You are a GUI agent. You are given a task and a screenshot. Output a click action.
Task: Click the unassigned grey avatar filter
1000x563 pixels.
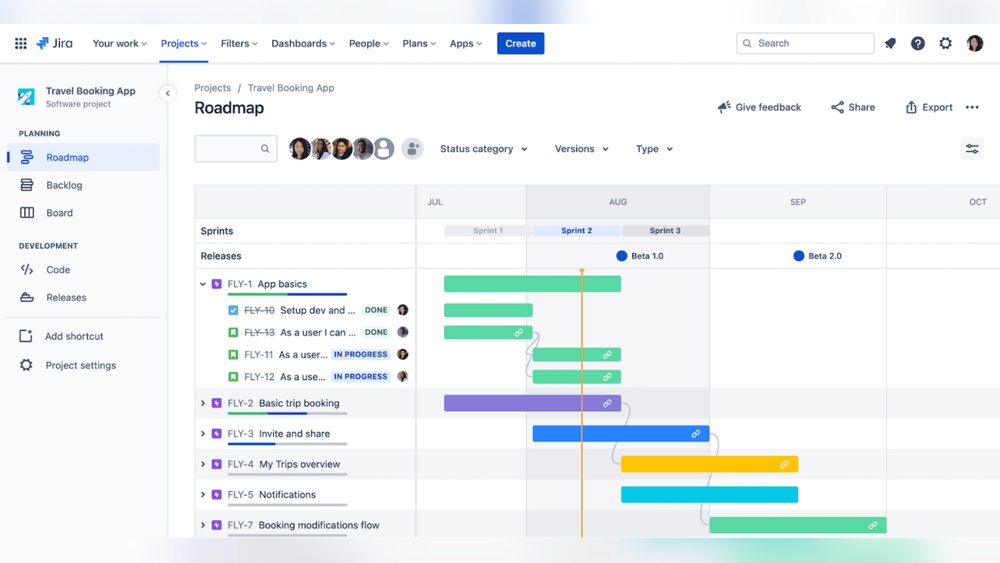(x=384, y=149)
